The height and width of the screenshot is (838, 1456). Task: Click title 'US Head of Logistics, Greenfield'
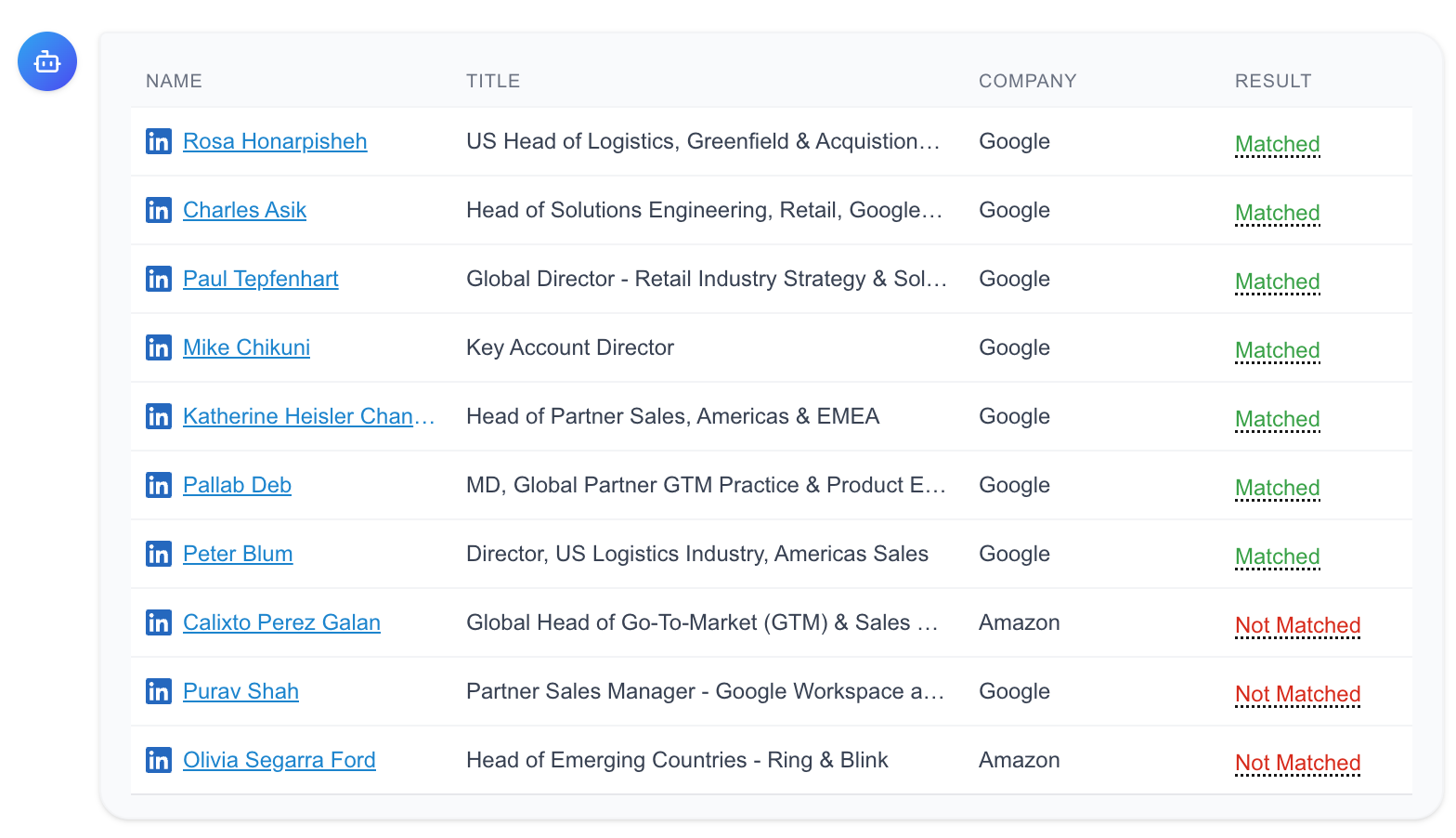(704, 141)
